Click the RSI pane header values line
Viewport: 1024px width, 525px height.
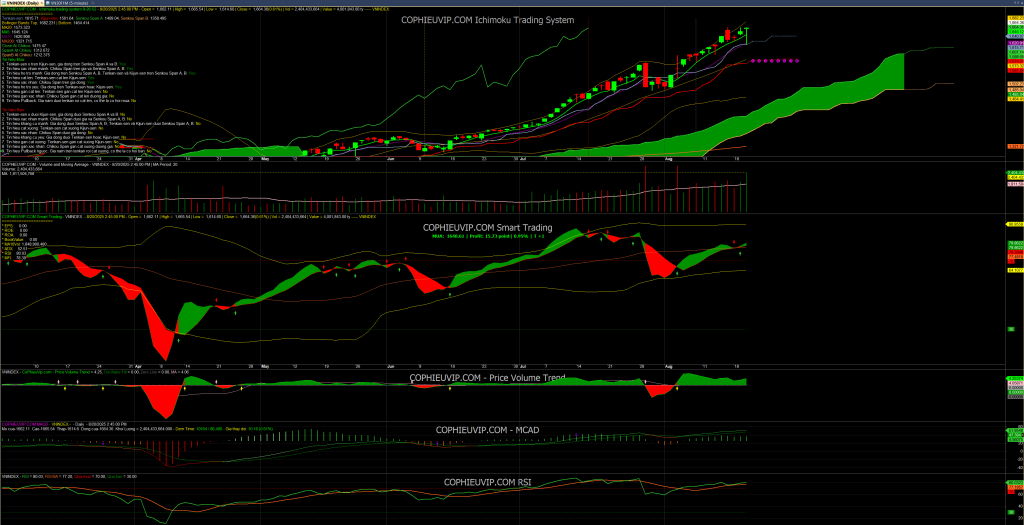(69, 477)
